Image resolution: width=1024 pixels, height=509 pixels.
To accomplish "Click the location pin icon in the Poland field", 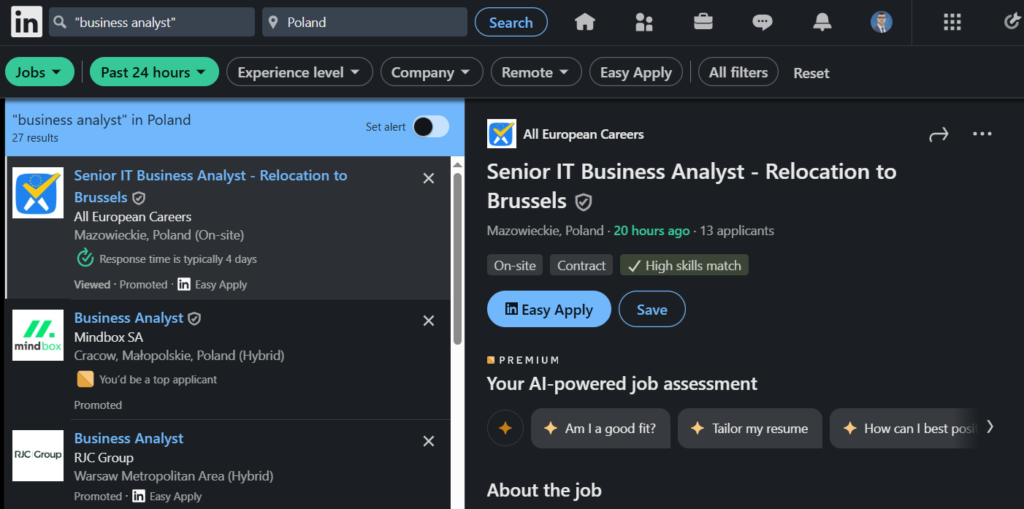I will click(274, 22).
